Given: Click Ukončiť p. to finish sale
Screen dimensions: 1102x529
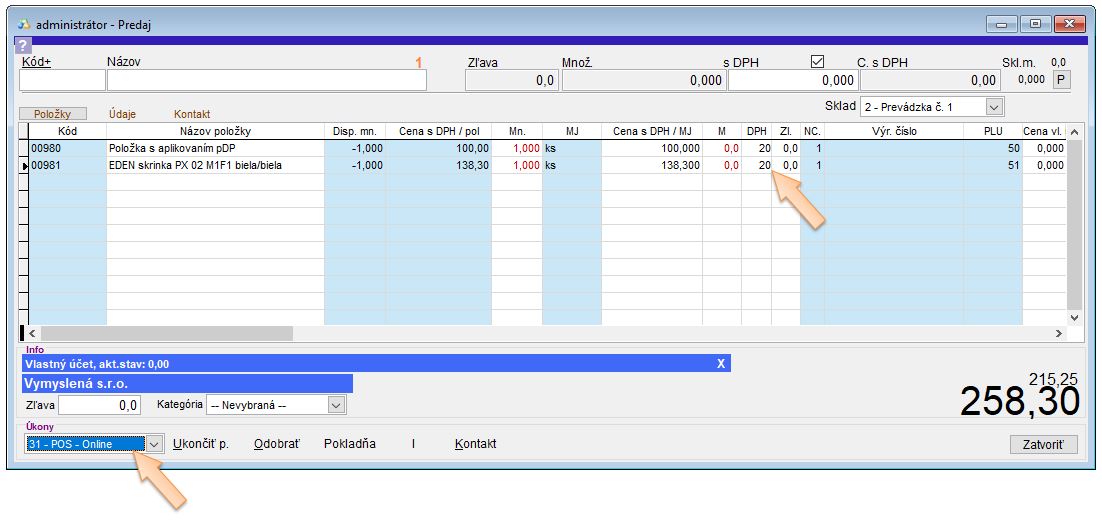Looking at the screenshot, I should coord(201,444).
